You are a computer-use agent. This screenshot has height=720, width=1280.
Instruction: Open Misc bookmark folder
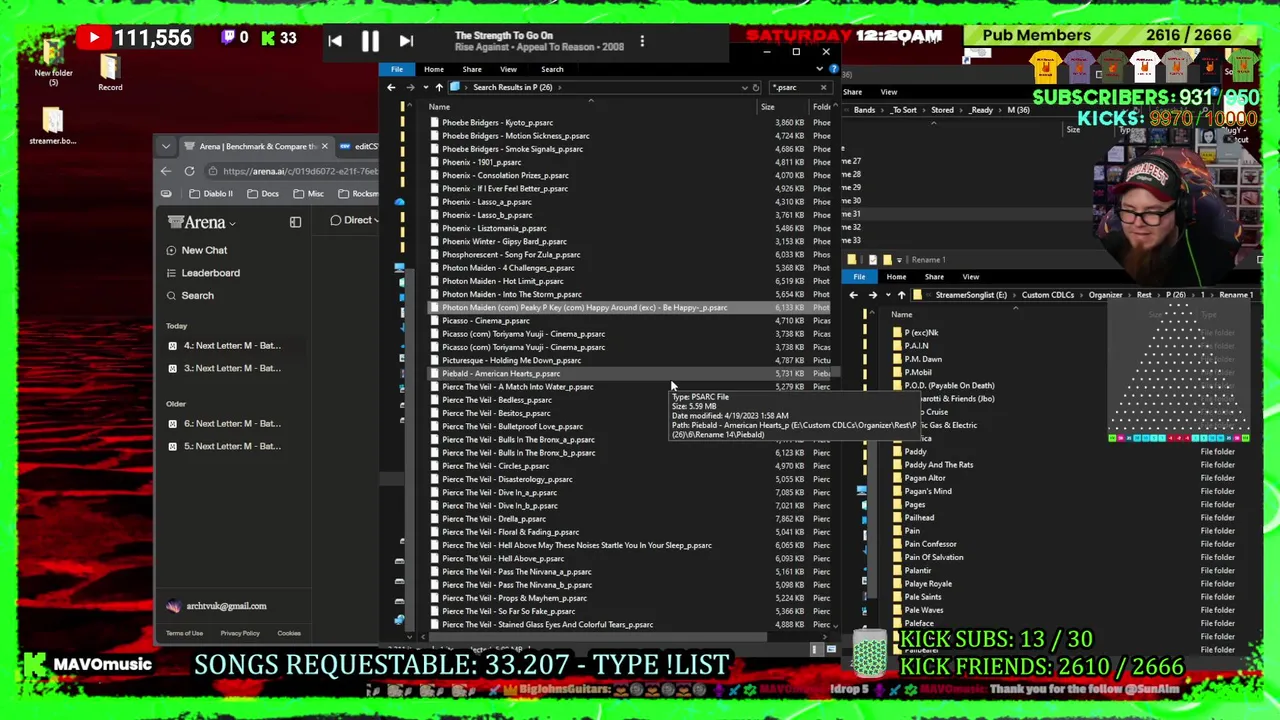click(309, 193)
